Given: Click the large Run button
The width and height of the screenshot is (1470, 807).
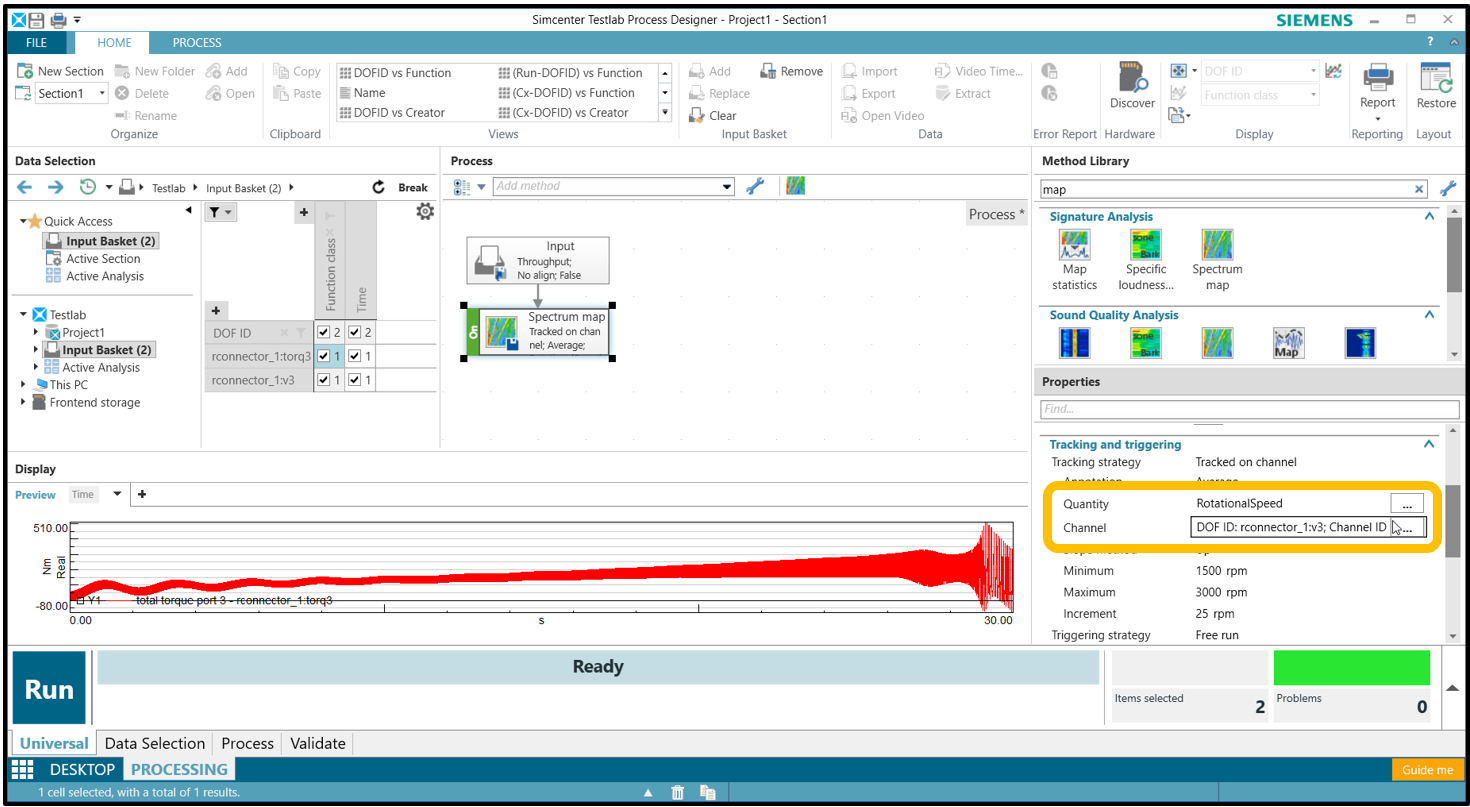Looking at the screenshot, I should click(x=49, y=689).
